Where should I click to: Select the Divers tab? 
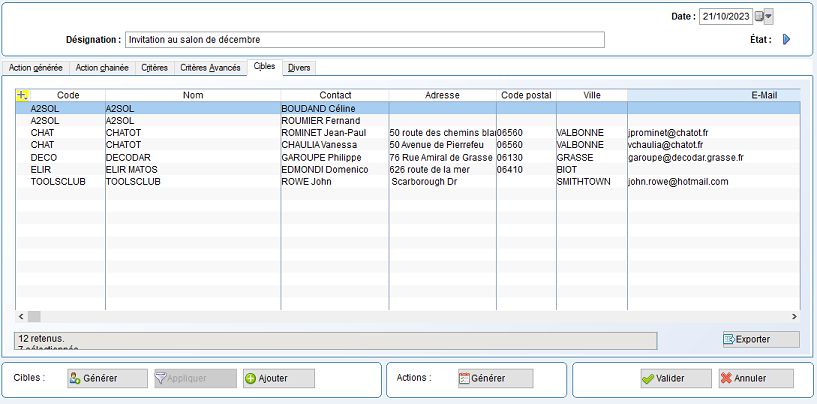(299, 68)
